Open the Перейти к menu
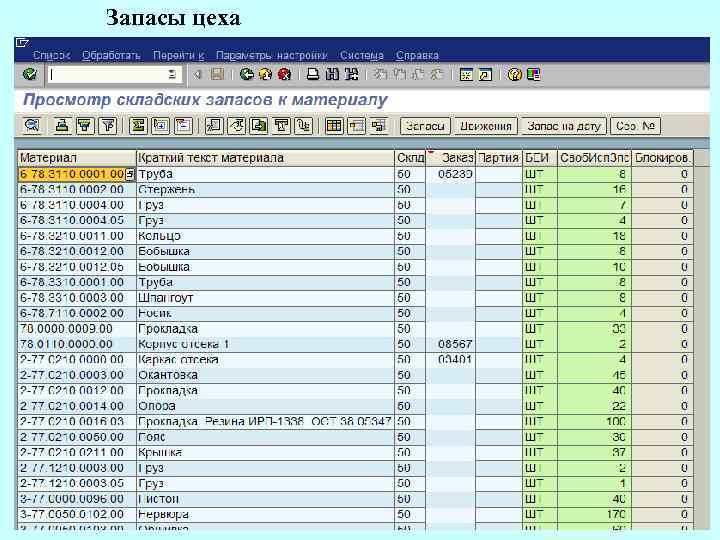Screen dimensions: 720x540 click(x=178, y=56)
